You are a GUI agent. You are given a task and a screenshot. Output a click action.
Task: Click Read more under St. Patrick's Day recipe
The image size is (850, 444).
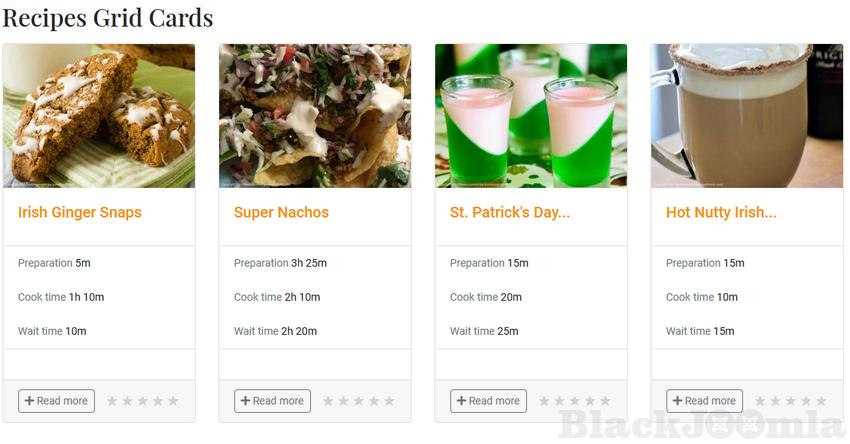click(488, 401)
